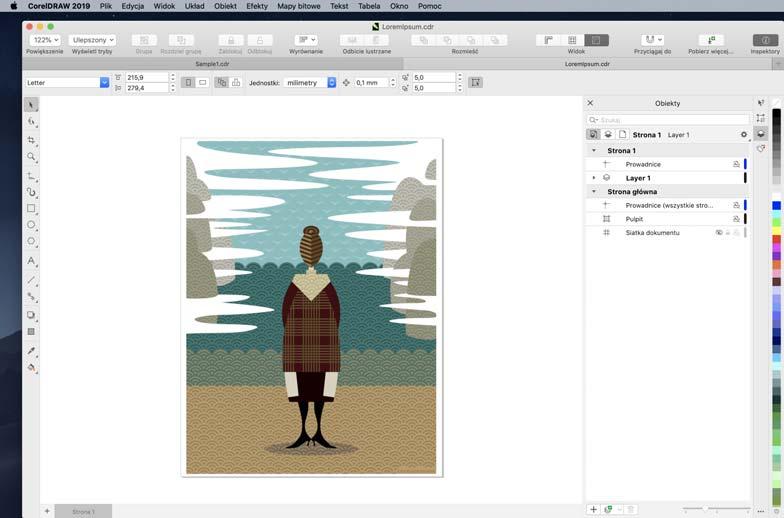
Task: Open the Wyrównanie alignment dropdown
Action: pos(306,40)
